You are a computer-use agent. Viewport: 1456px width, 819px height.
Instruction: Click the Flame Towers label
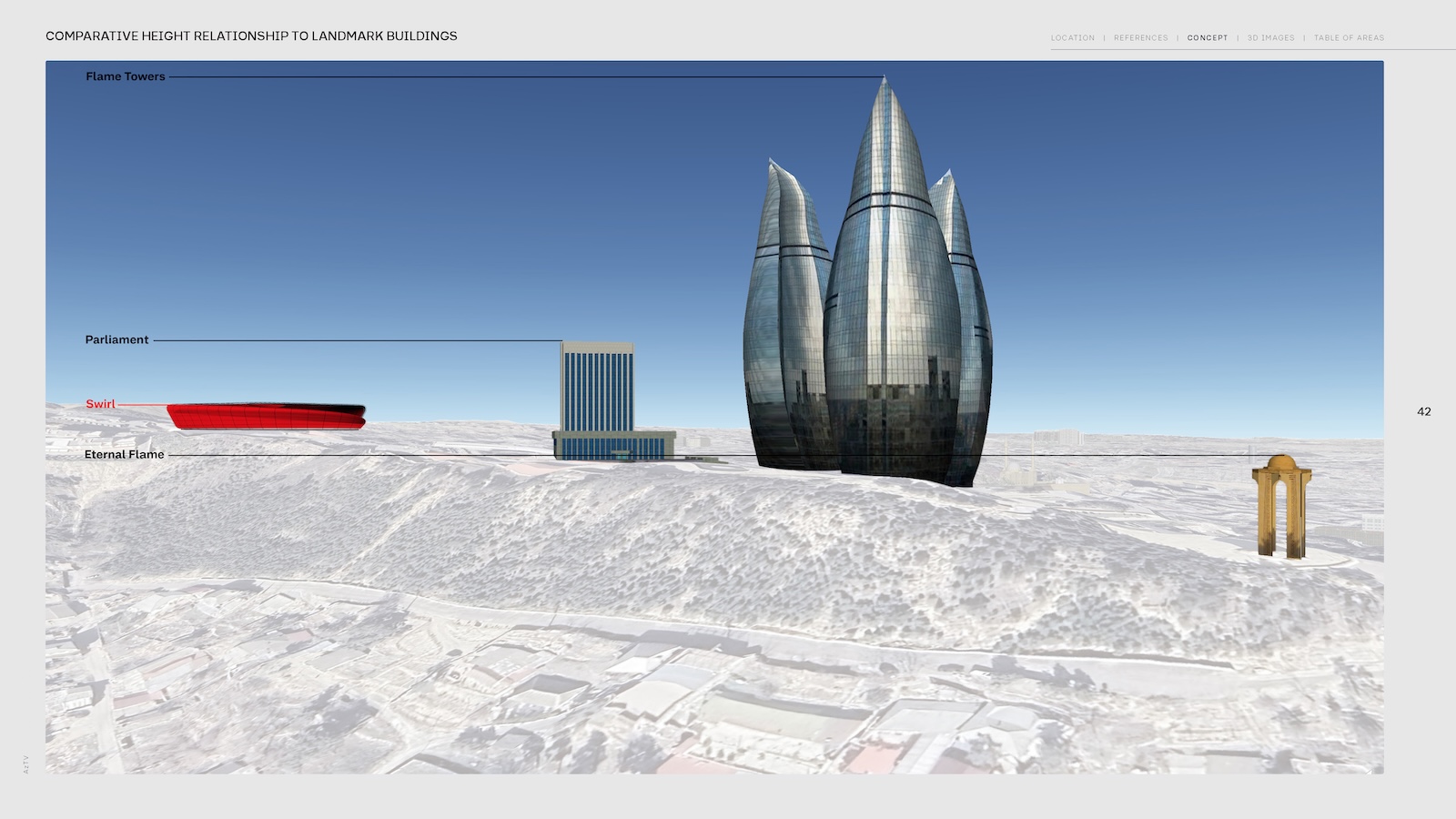pyautogui.click(x=126, y=76)
